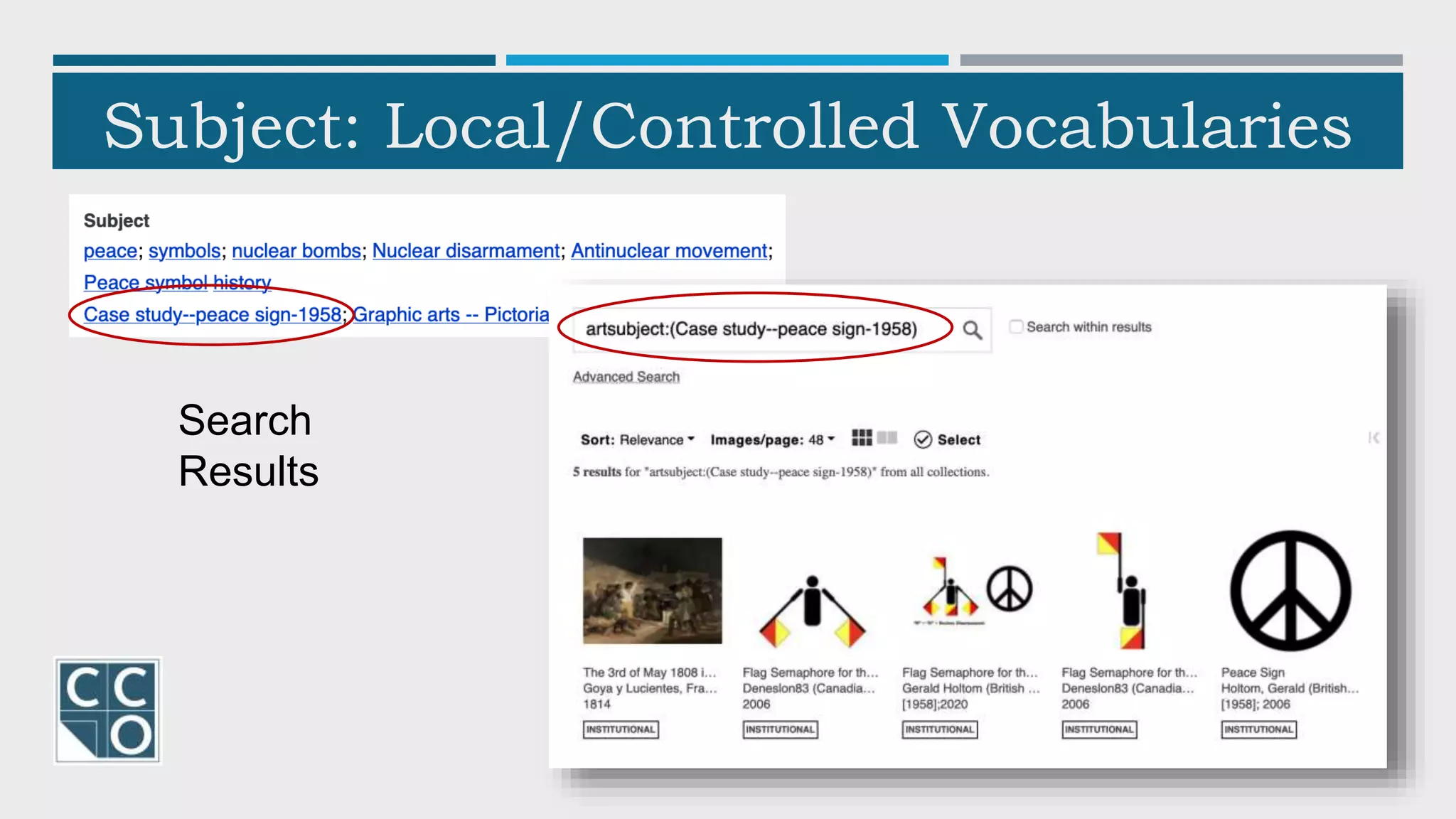Click the CCO logo
The height and width of the screenshot is (819, 1456).
pyautogui.click(x=107, y=710)
